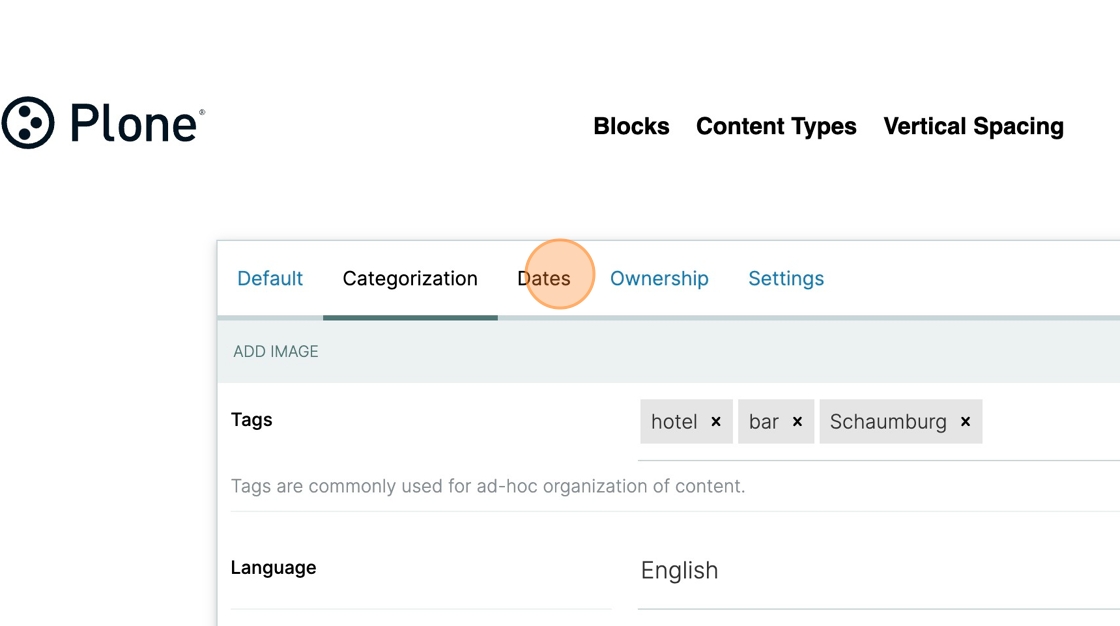Click the Plone circular logo icon

(x=28, y=123)
